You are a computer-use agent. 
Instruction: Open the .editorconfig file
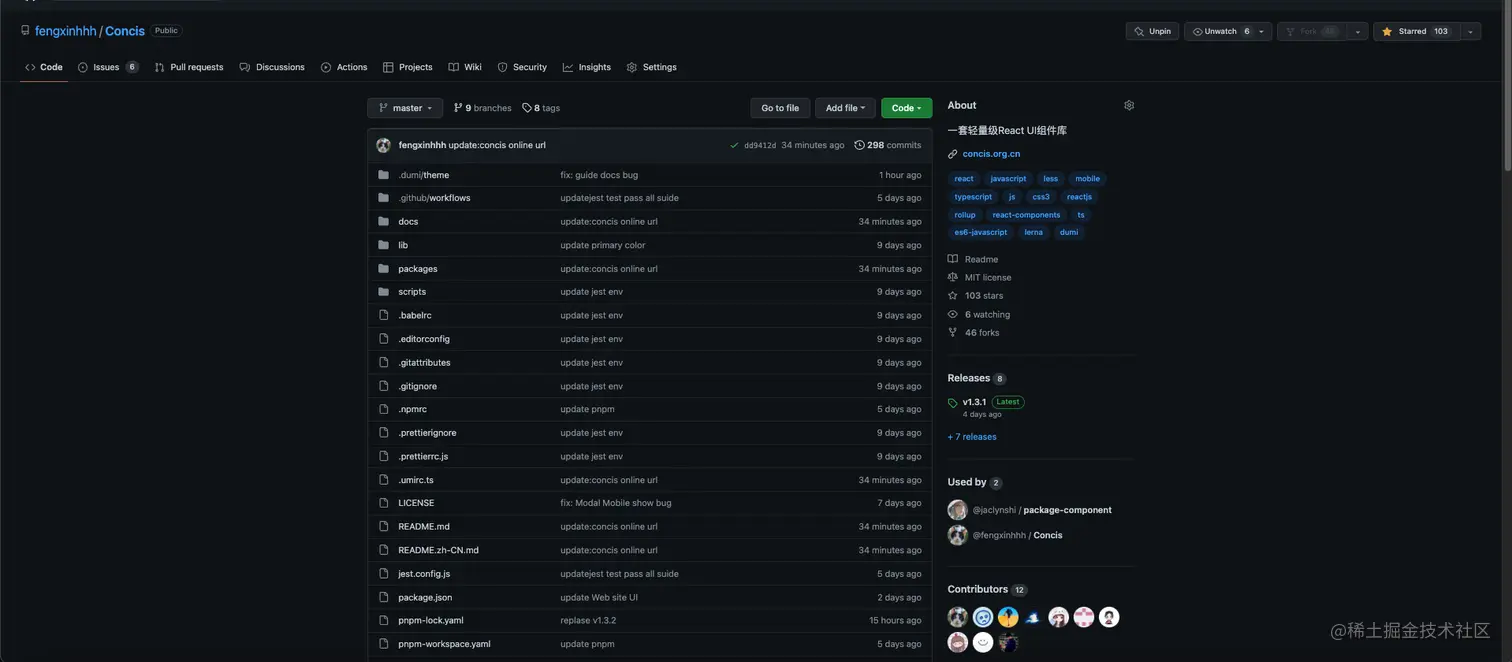point(424,339)
